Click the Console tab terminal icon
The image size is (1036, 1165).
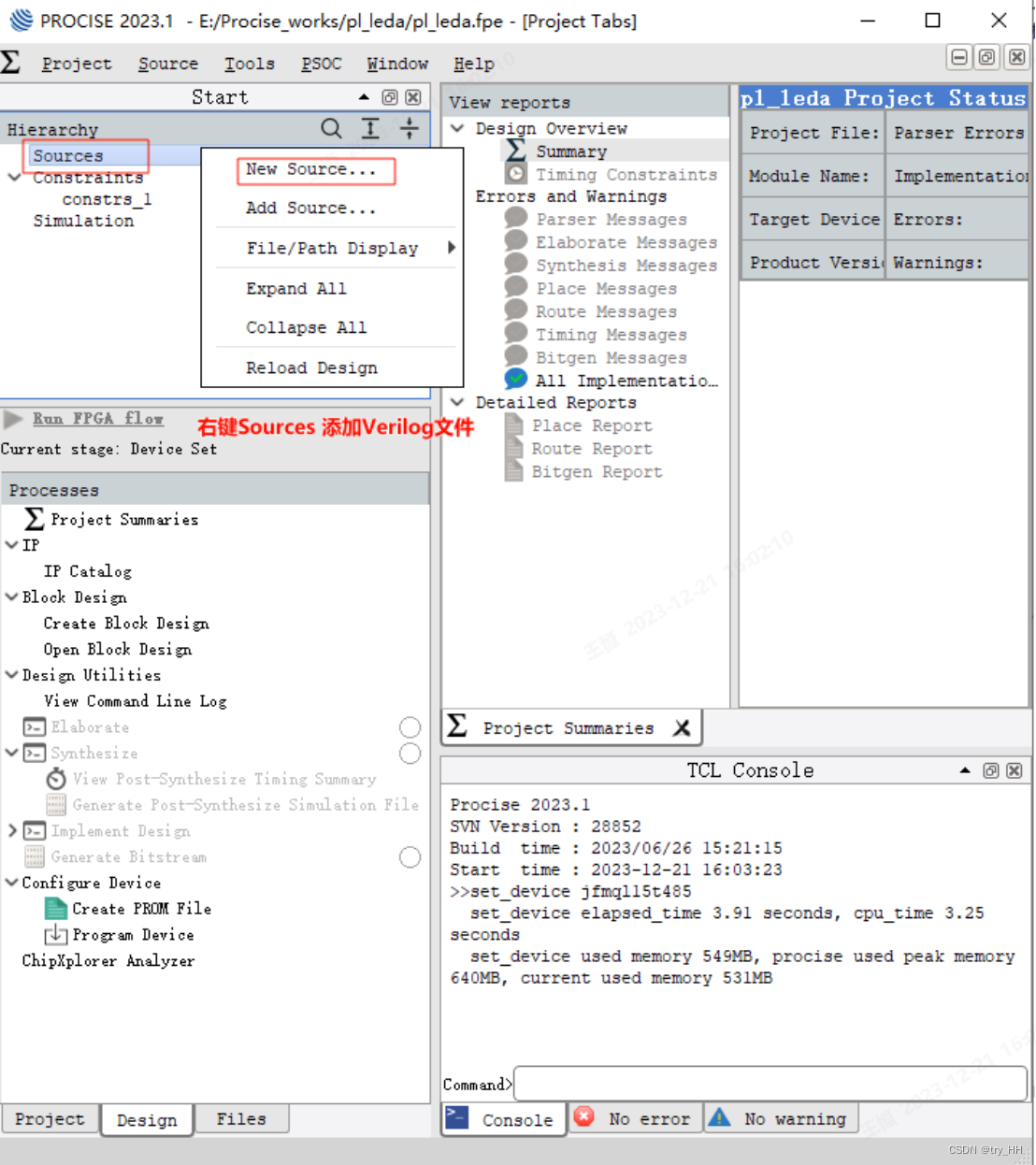coord(457,1117)
